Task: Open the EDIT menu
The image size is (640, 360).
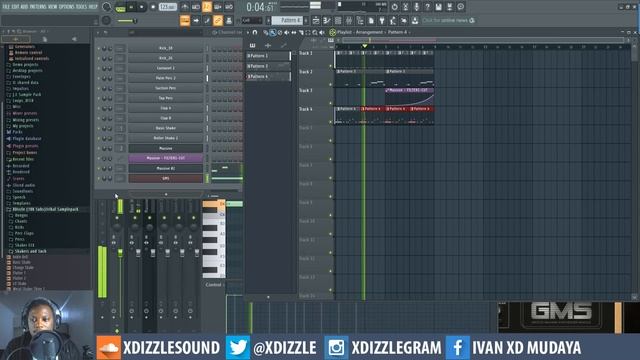Action: 16,7
